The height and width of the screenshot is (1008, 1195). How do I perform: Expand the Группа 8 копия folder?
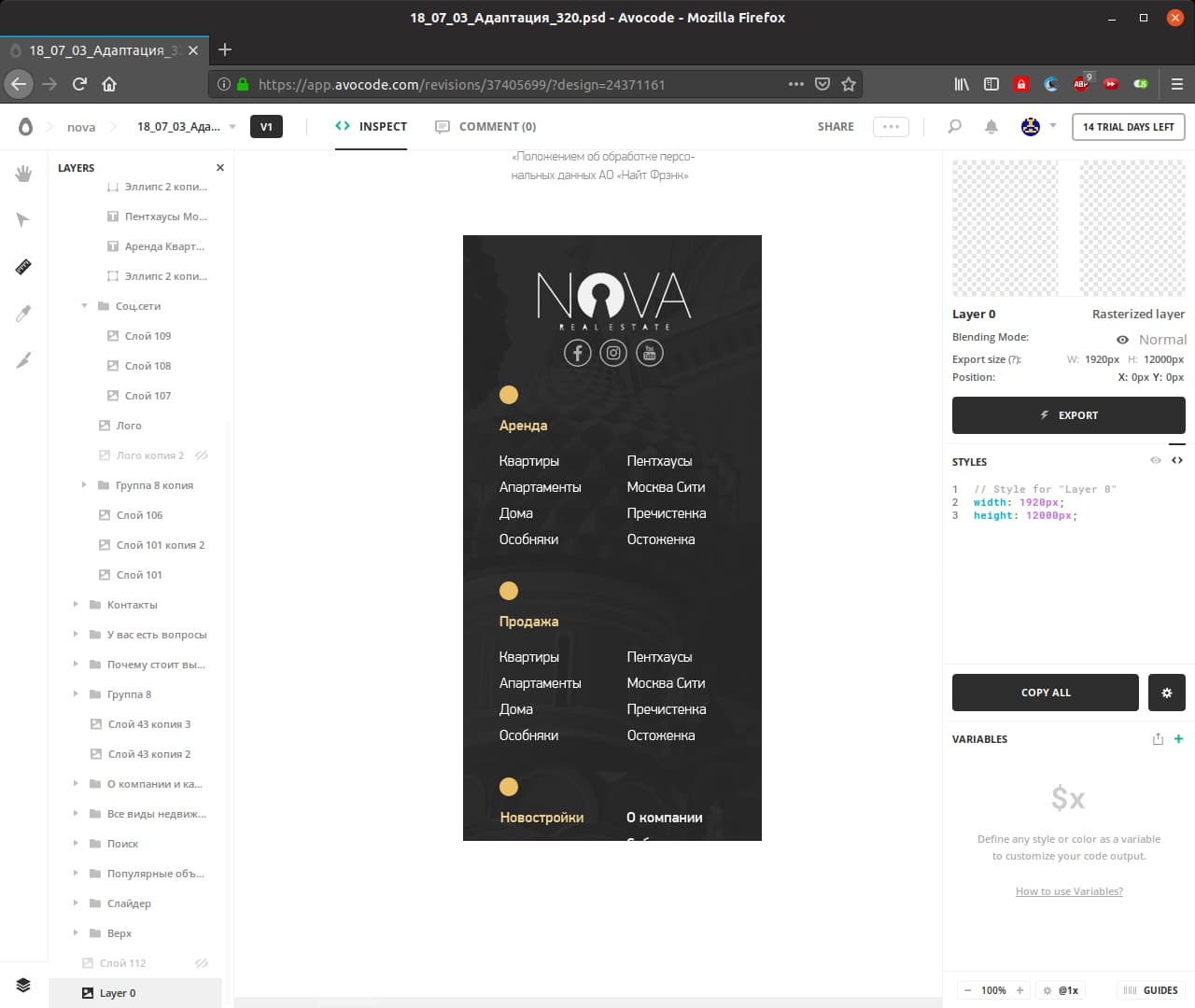[84, 485]
